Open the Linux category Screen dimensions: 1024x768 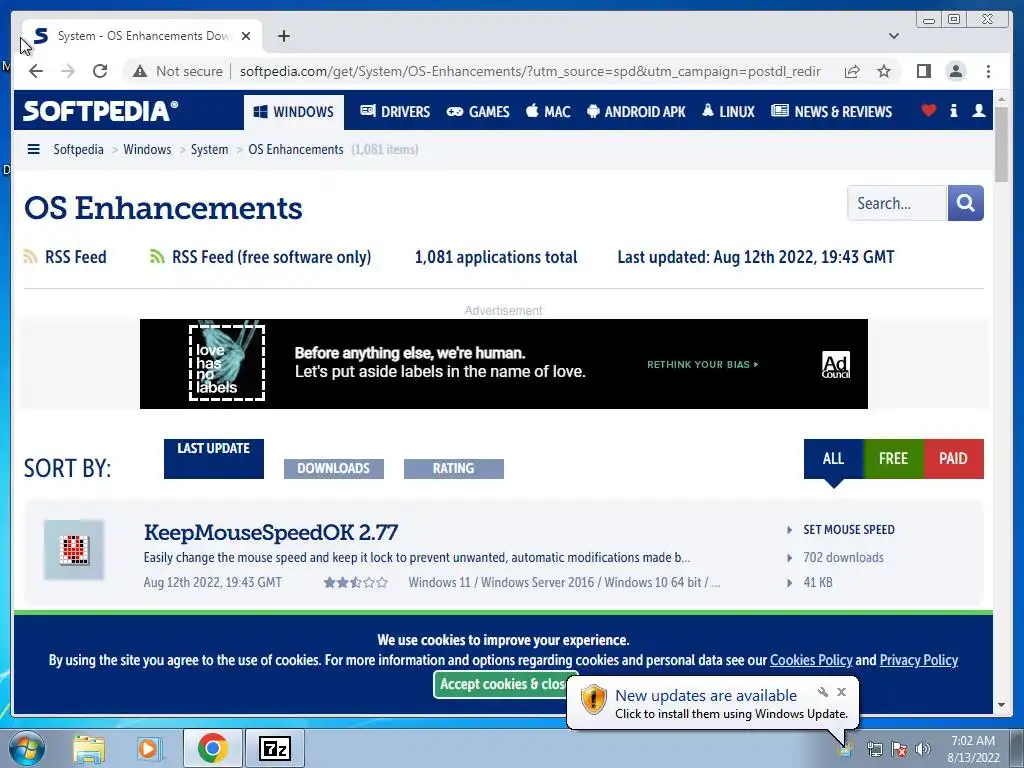[x=728, y=112]
